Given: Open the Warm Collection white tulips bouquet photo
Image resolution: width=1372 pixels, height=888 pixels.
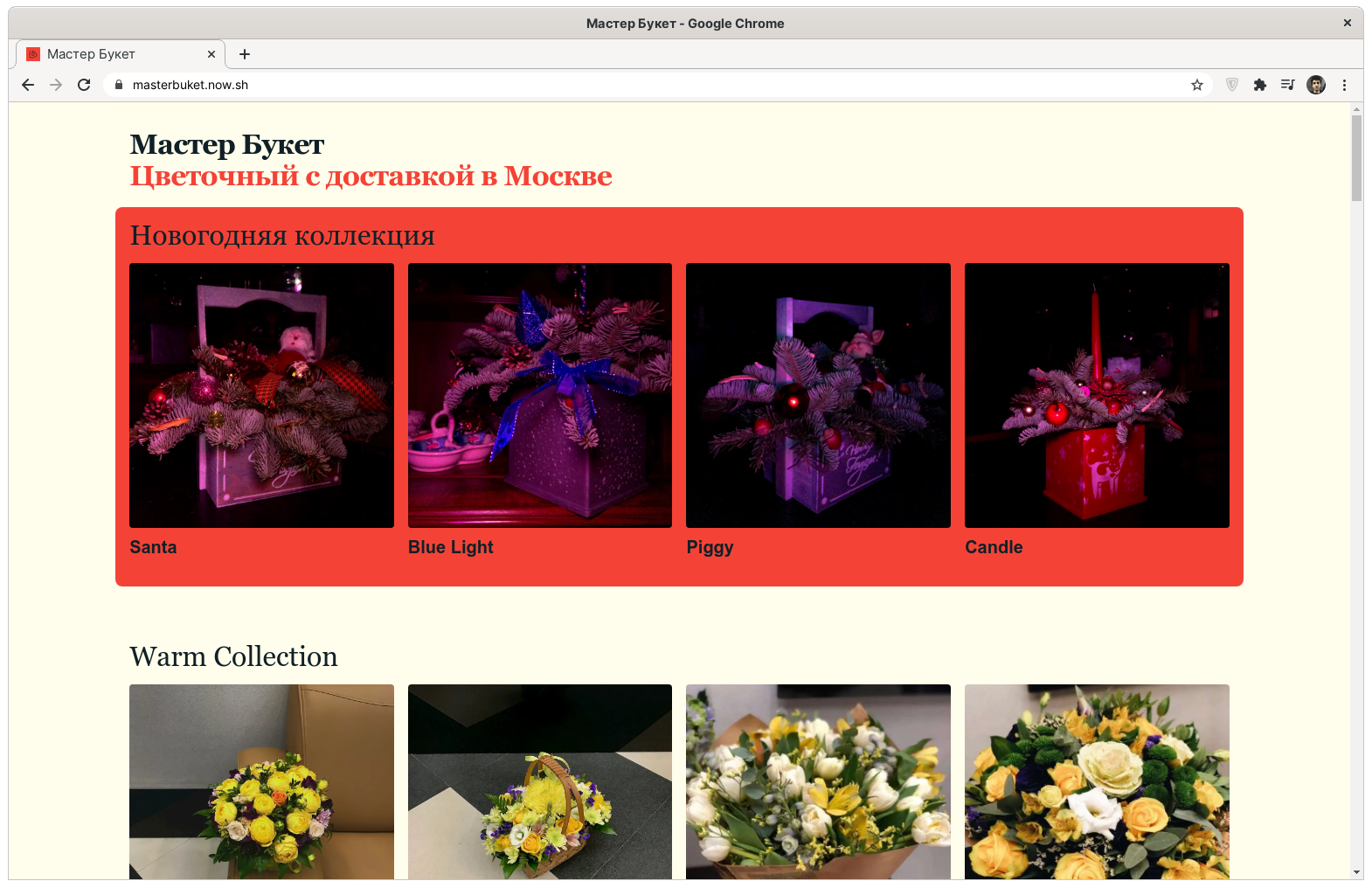Looking at the screenshot, I should 818,781.
